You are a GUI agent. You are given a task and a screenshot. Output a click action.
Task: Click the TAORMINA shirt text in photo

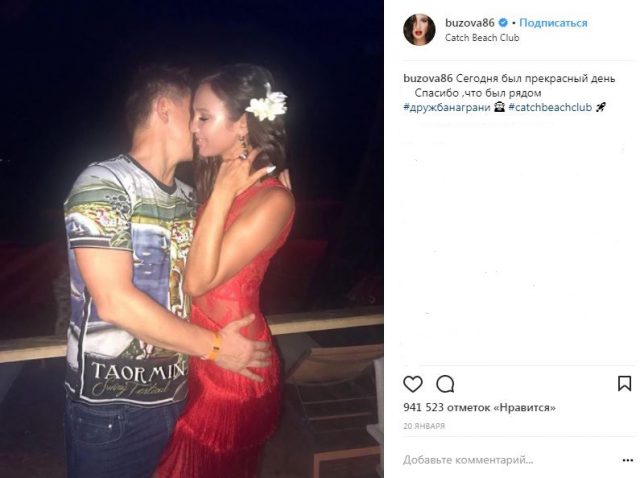[138, 371]
